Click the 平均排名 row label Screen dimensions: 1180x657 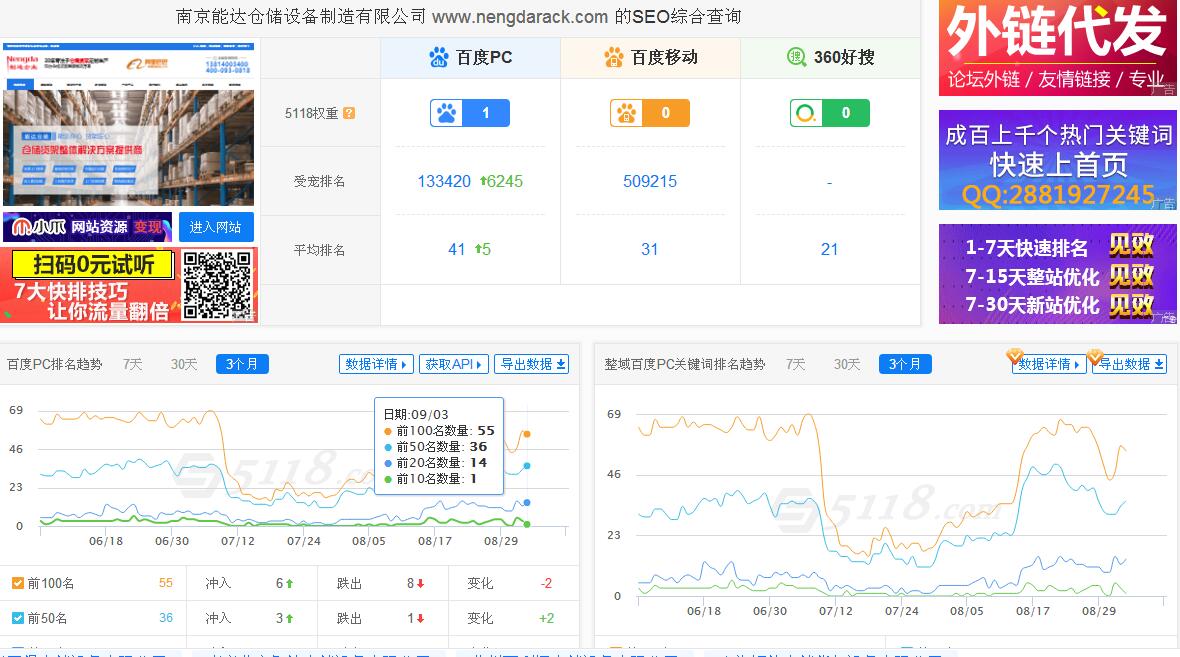[319, 250]
